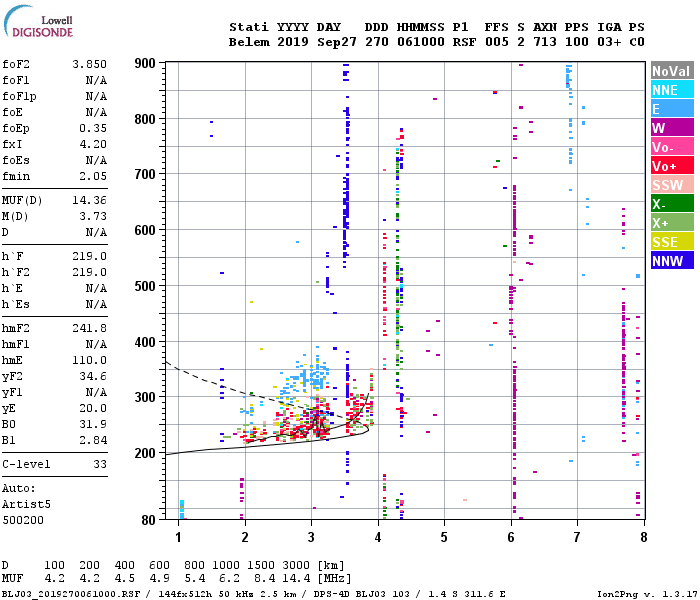This screenshot has height=600, width=700.
Task: Click the M(D) value 3.73
Action: [93, 217]
